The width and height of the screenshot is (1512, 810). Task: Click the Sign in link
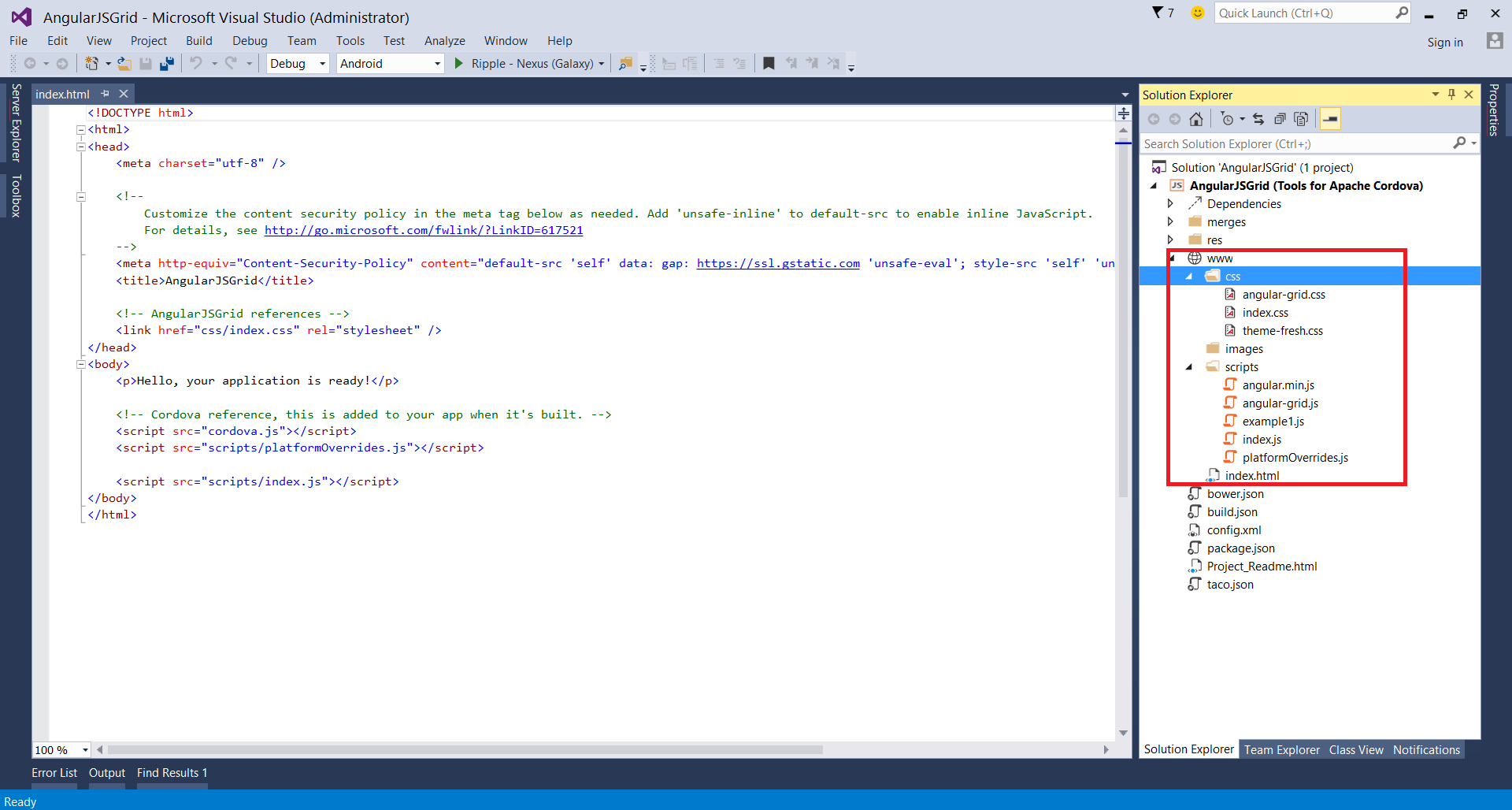pyautogui.click(x=1445, y=43)
